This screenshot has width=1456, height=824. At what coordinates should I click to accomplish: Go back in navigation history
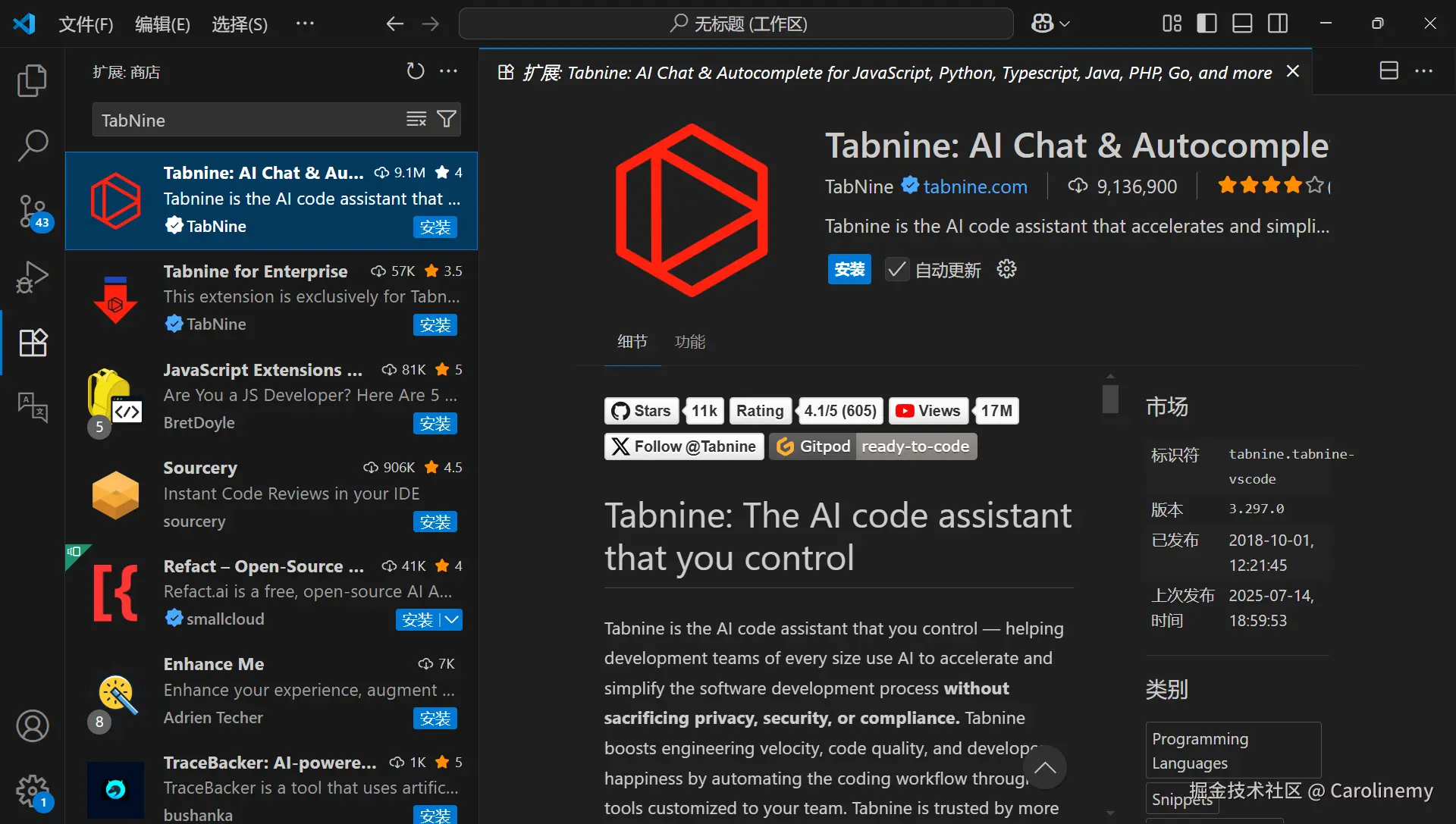pyautogui.click(x=394, y=23)
